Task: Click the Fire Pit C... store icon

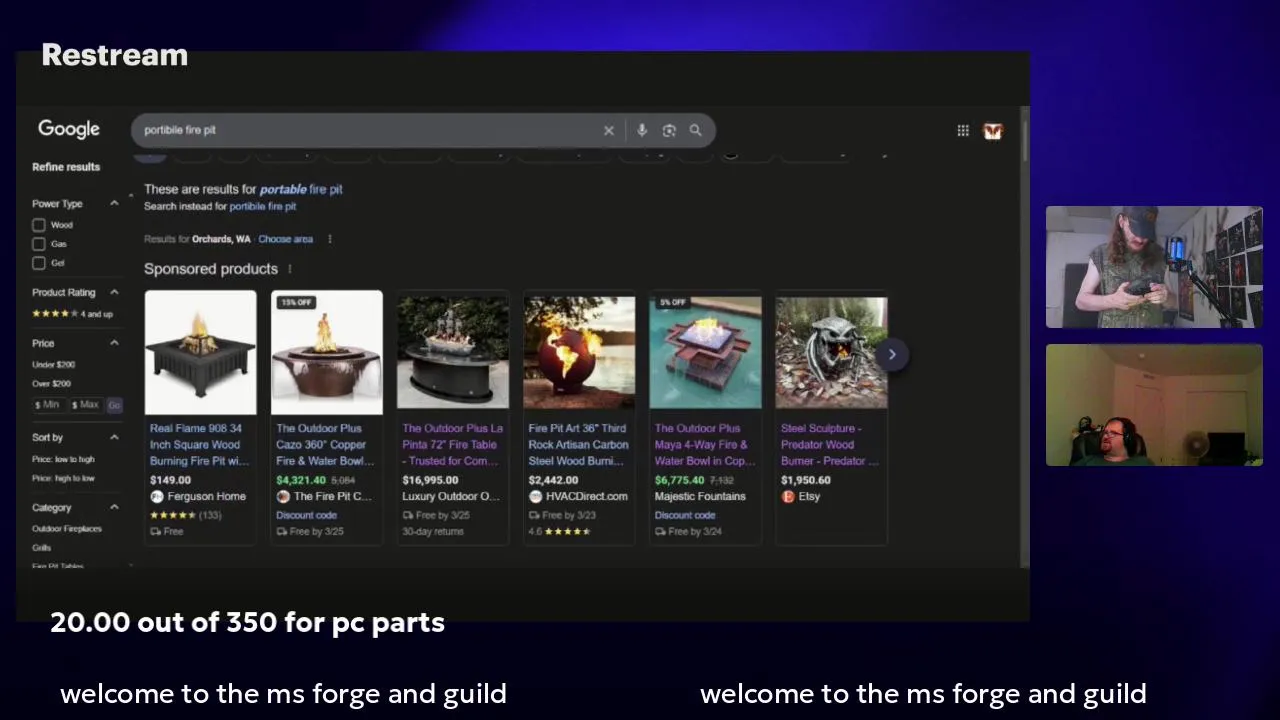Action: click(283, 497)
